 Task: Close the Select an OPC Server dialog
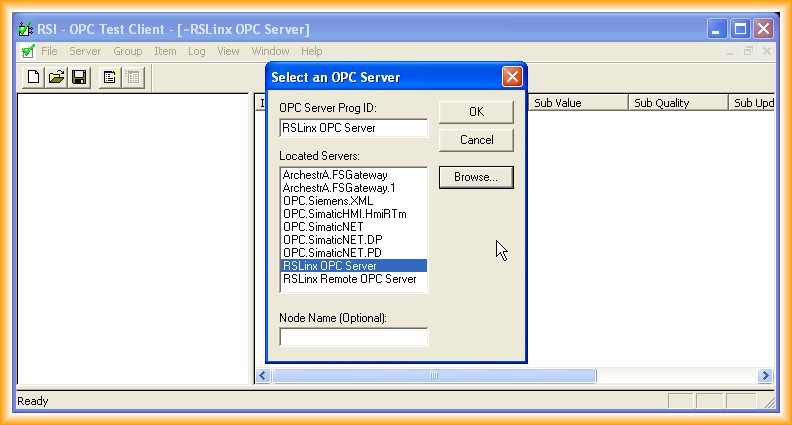(511, 77)
